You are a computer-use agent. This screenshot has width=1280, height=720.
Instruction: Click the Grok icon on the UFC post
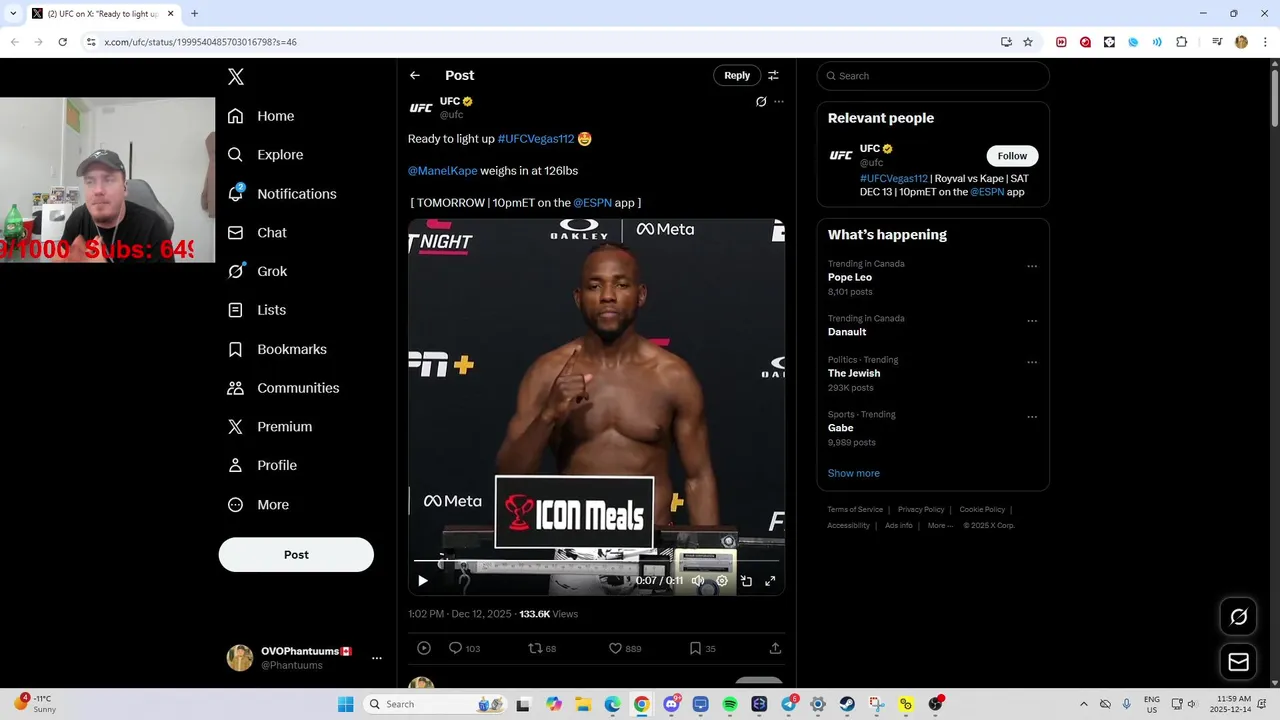tap(761, 102)
